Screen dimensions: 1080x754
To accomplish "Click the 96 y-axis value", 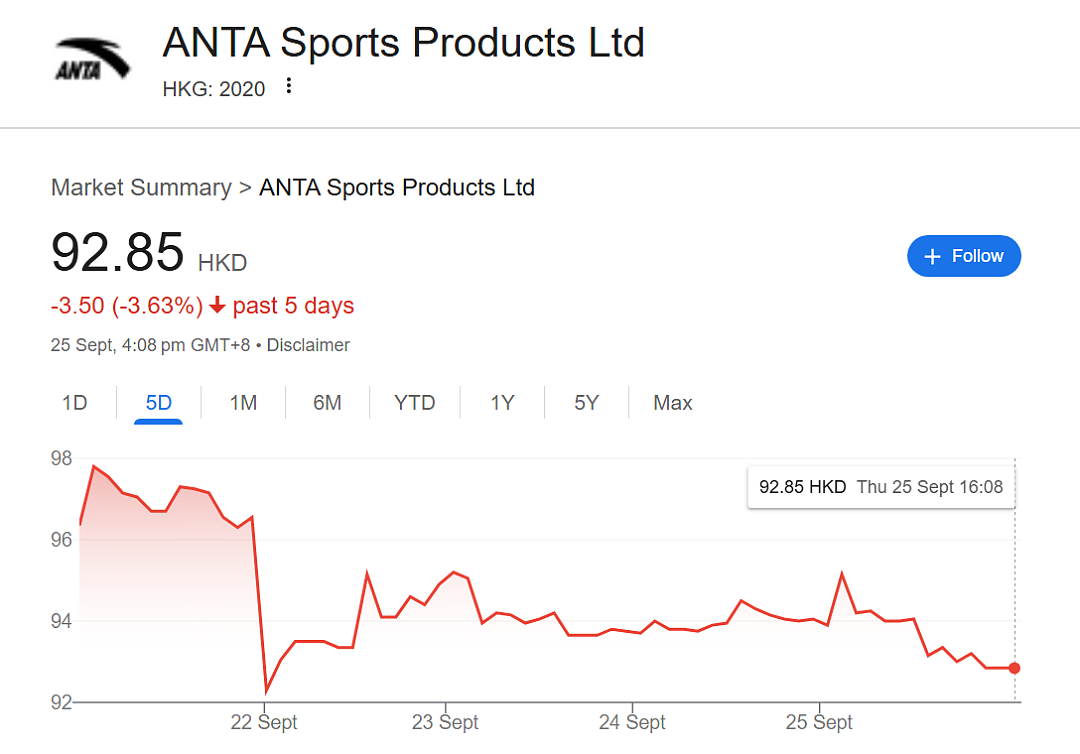I will click(x=61, y=540).
